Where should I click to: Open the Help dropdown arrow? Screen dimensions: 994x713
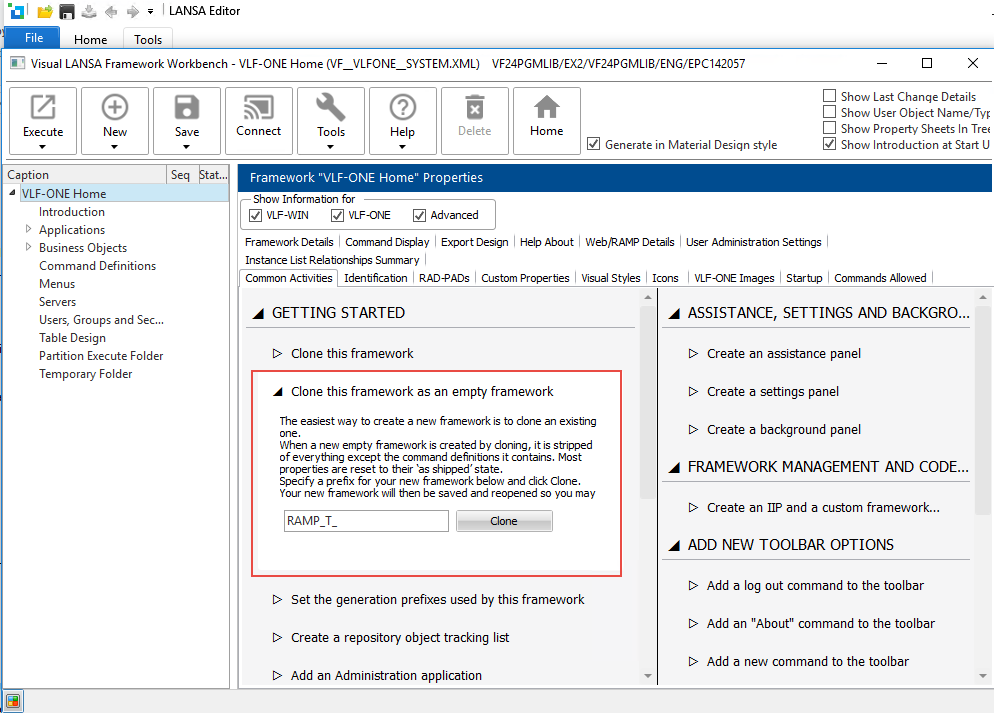[x=402, y=147]
